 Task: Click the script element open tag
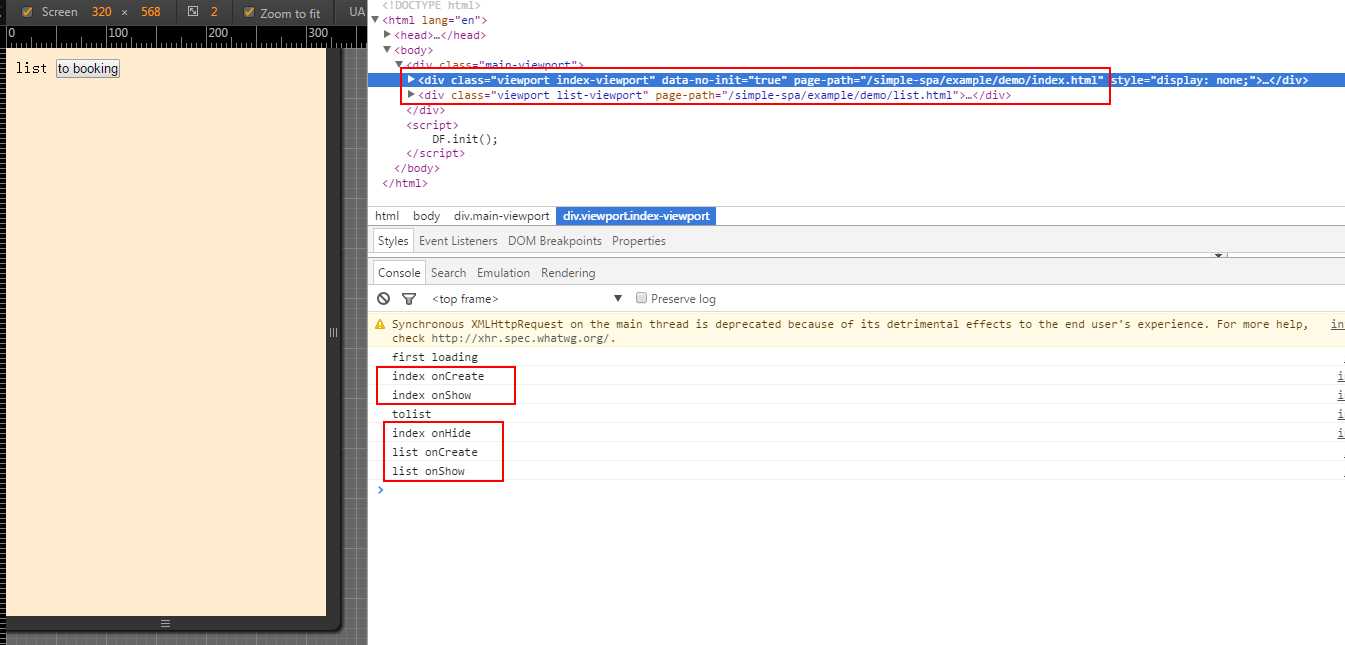(x=432, y=125)
